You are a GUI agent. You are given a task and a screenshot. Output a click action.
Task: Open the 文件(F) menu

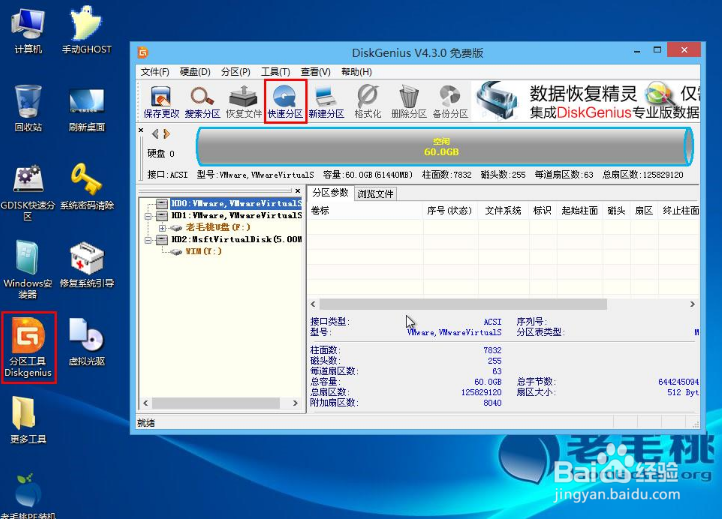pyautogui.click(x=155, y=72)
